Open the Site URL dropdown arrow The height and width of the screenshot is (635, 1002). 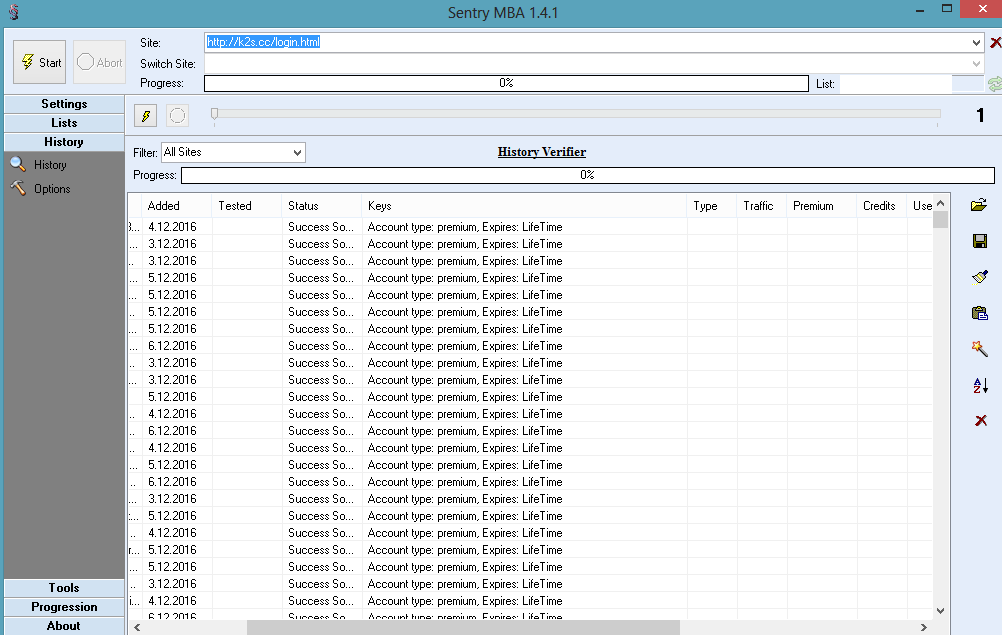click(976, 43)
